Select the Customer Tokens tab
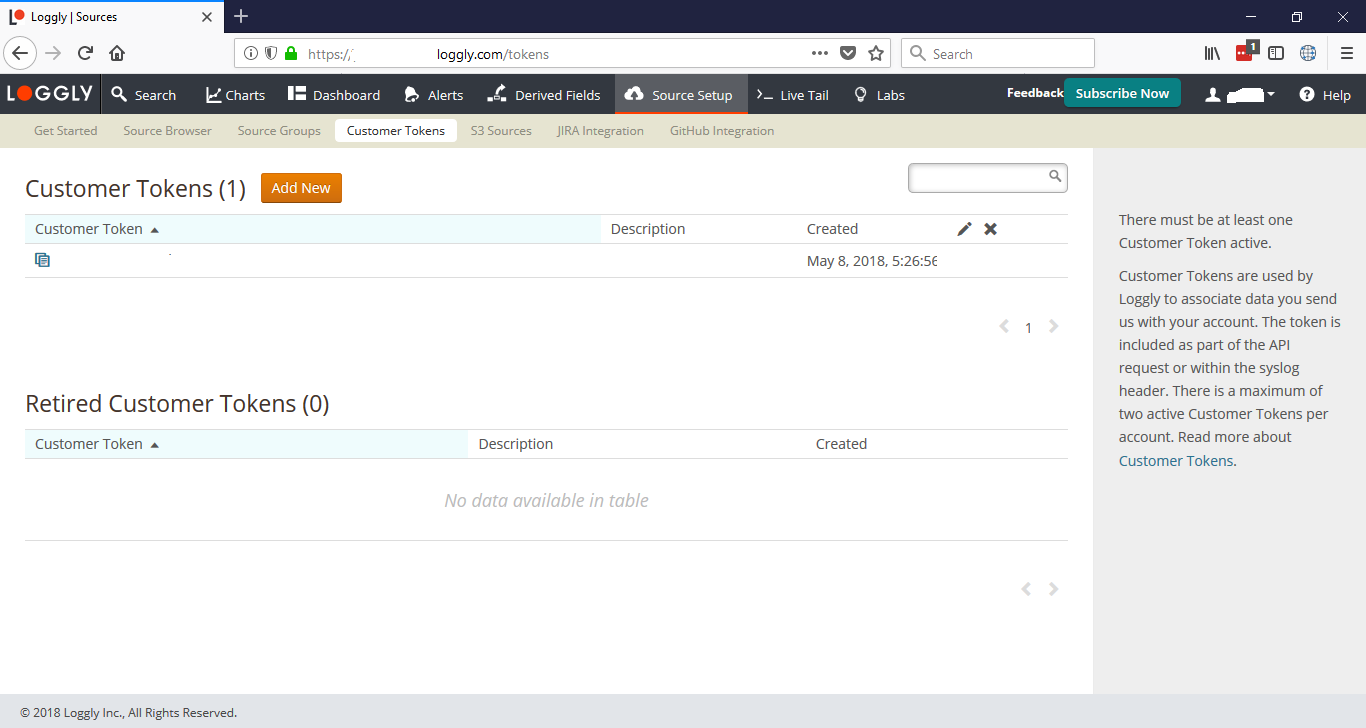This screenshot has height=728, width=1366. point(396,131)
